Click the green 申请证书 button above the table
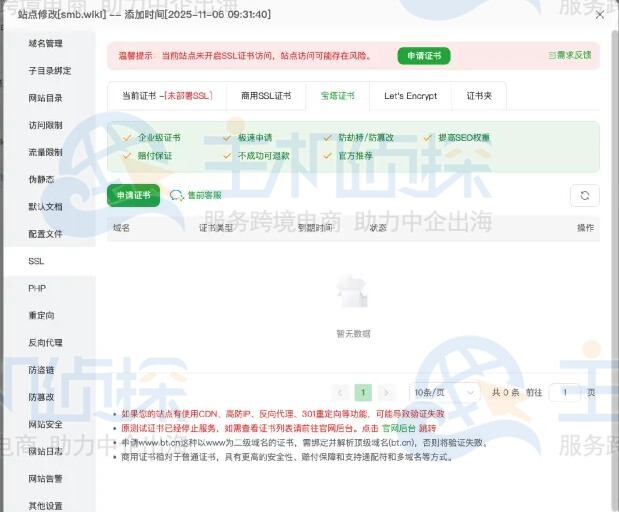Viewport: 619px width, 512px height. tap(133, 195)
